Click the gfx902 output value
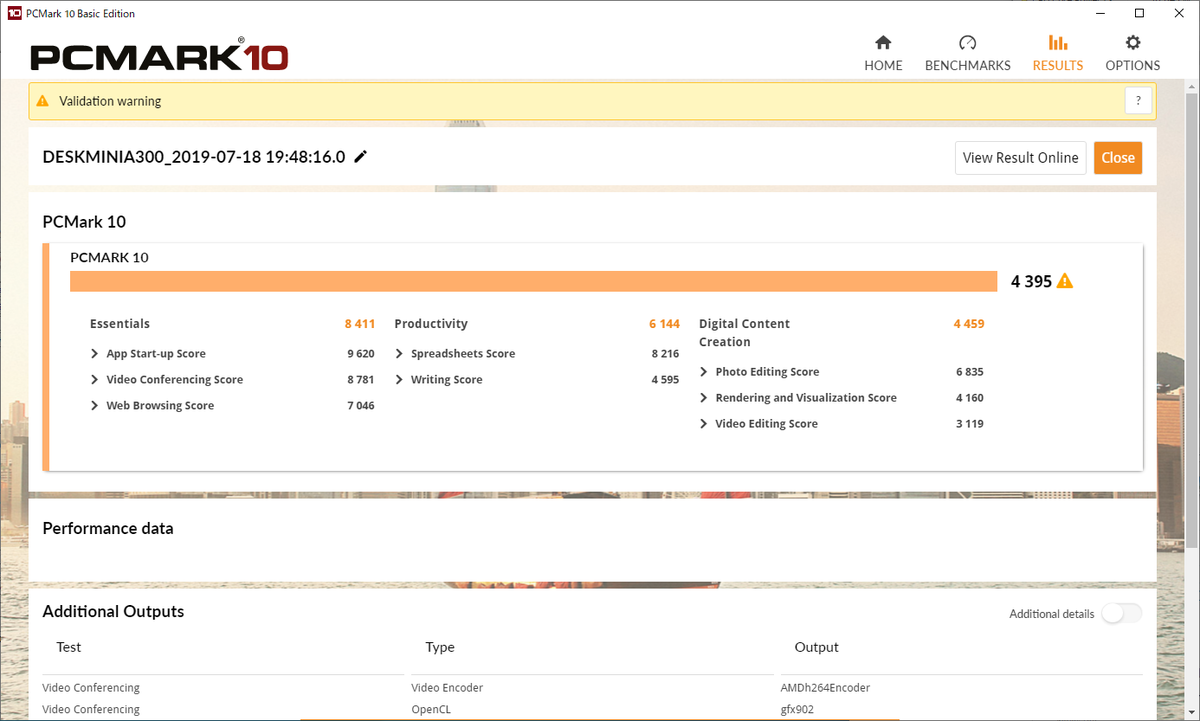 [796, 710]
